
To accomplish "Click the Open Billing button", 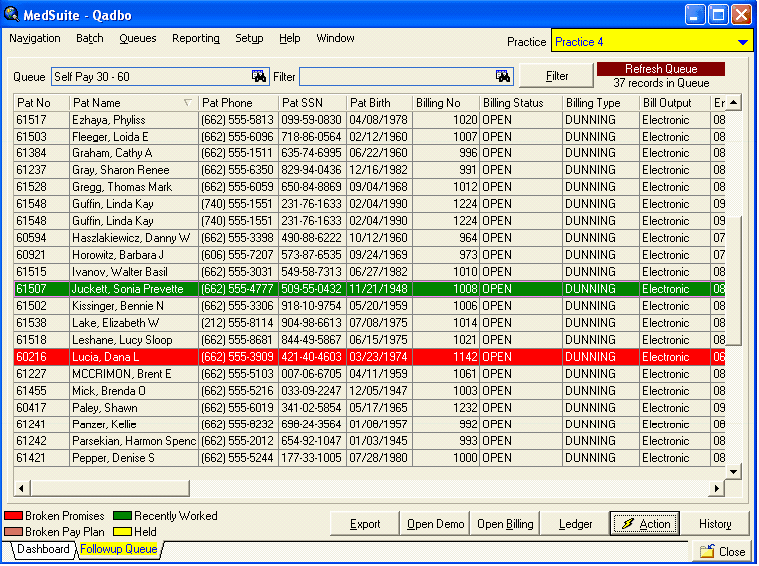I will pos(505,524).
